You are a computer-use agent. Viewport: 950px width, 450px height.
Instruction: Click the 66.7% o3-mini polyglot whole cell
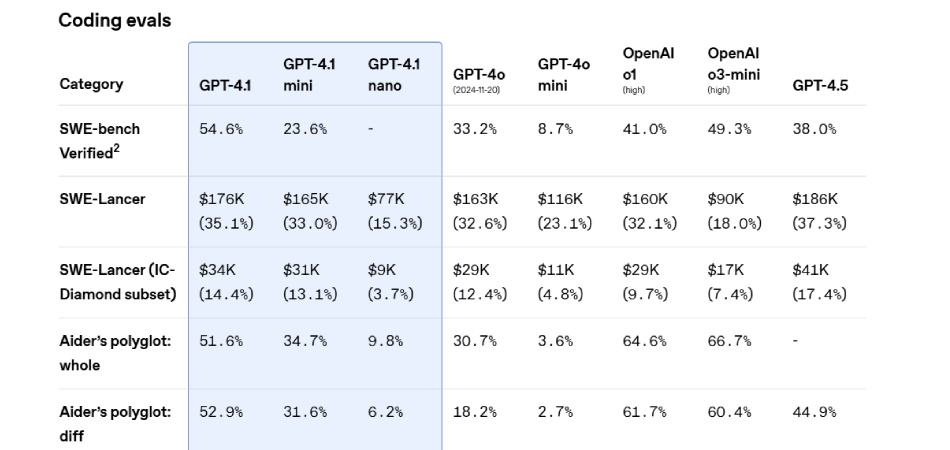729,342
